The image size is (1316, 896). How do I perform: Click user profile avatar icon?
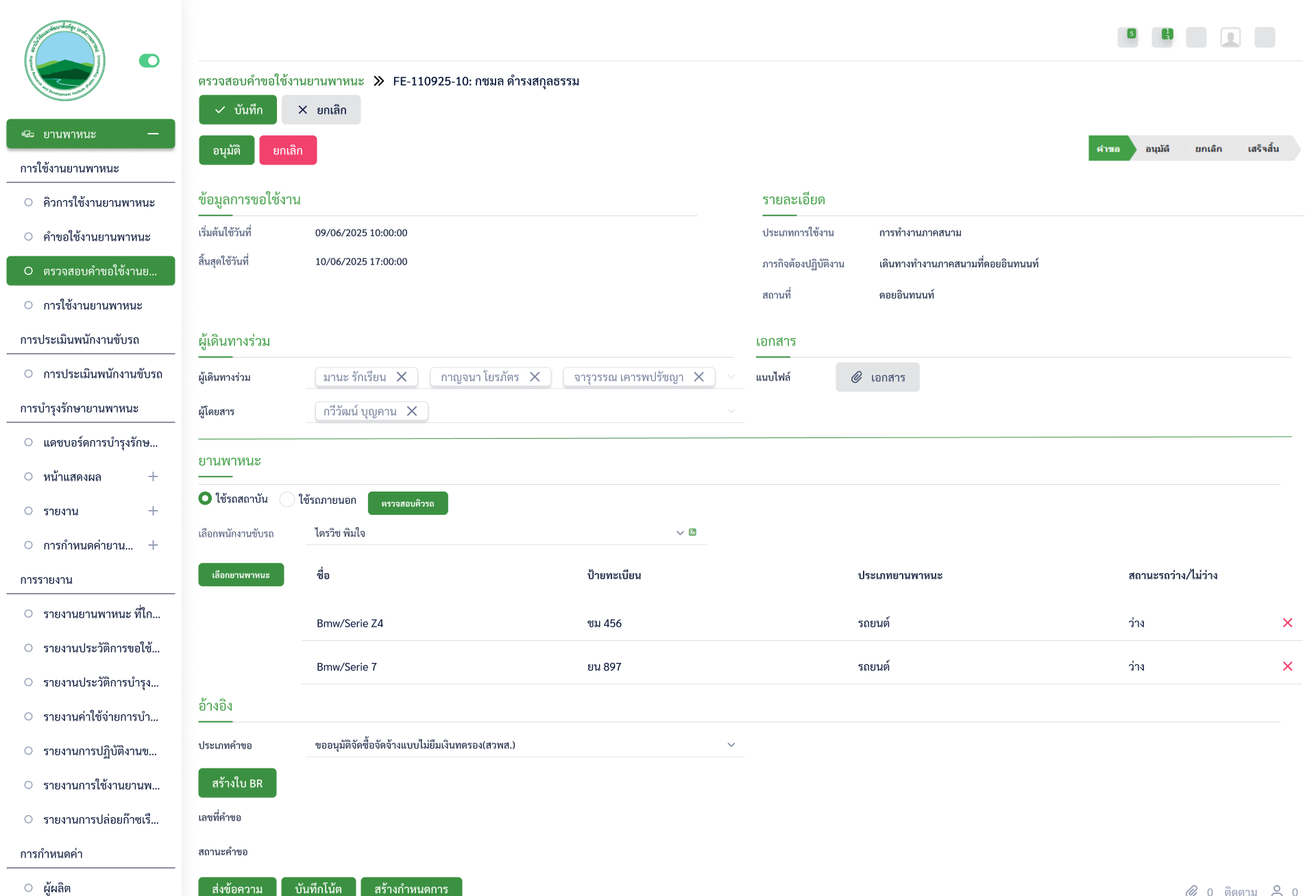point(1230,37)
